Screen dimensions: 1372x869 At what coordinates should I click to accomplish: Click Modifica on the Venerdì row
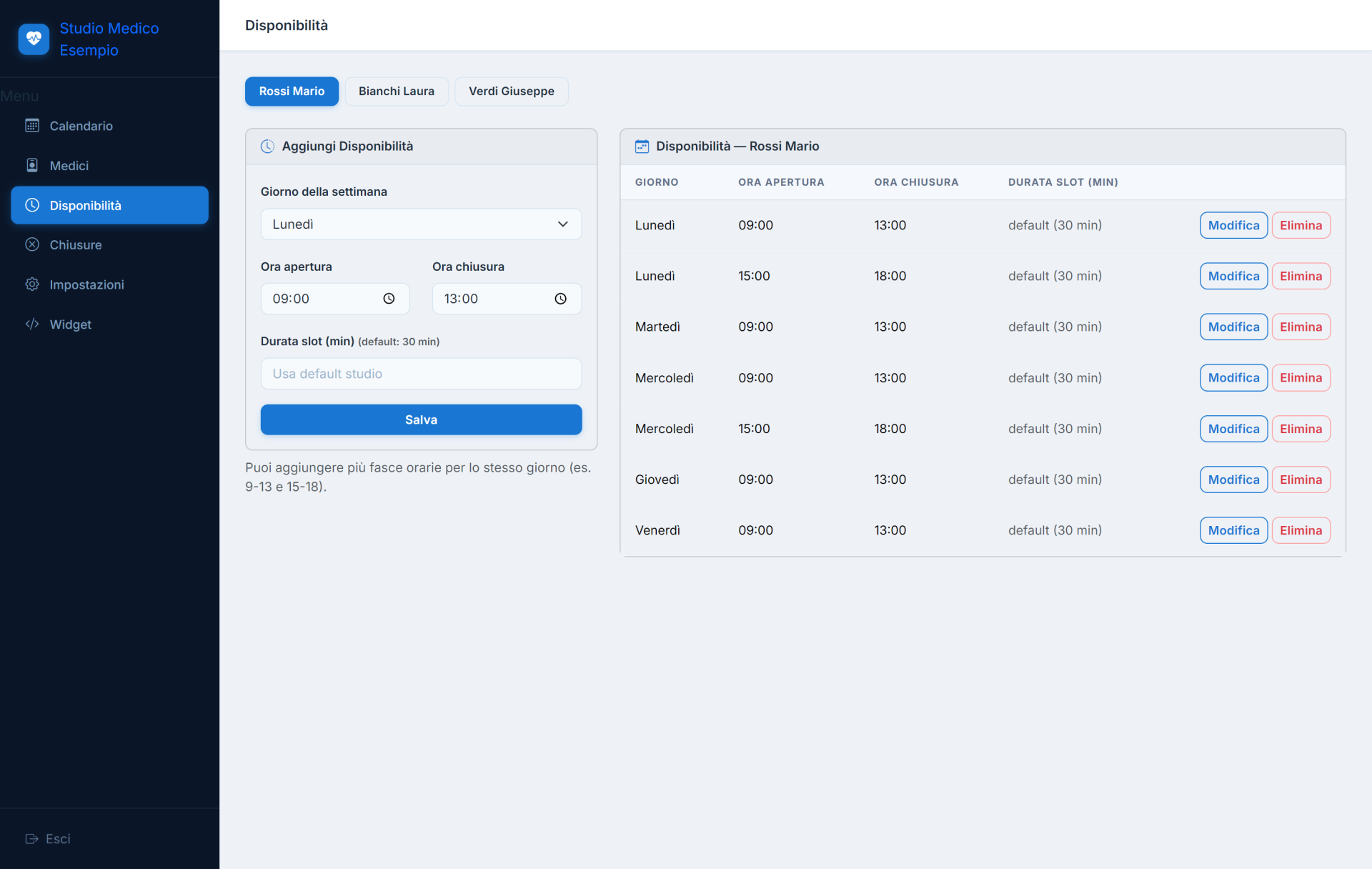[1233, 530]
